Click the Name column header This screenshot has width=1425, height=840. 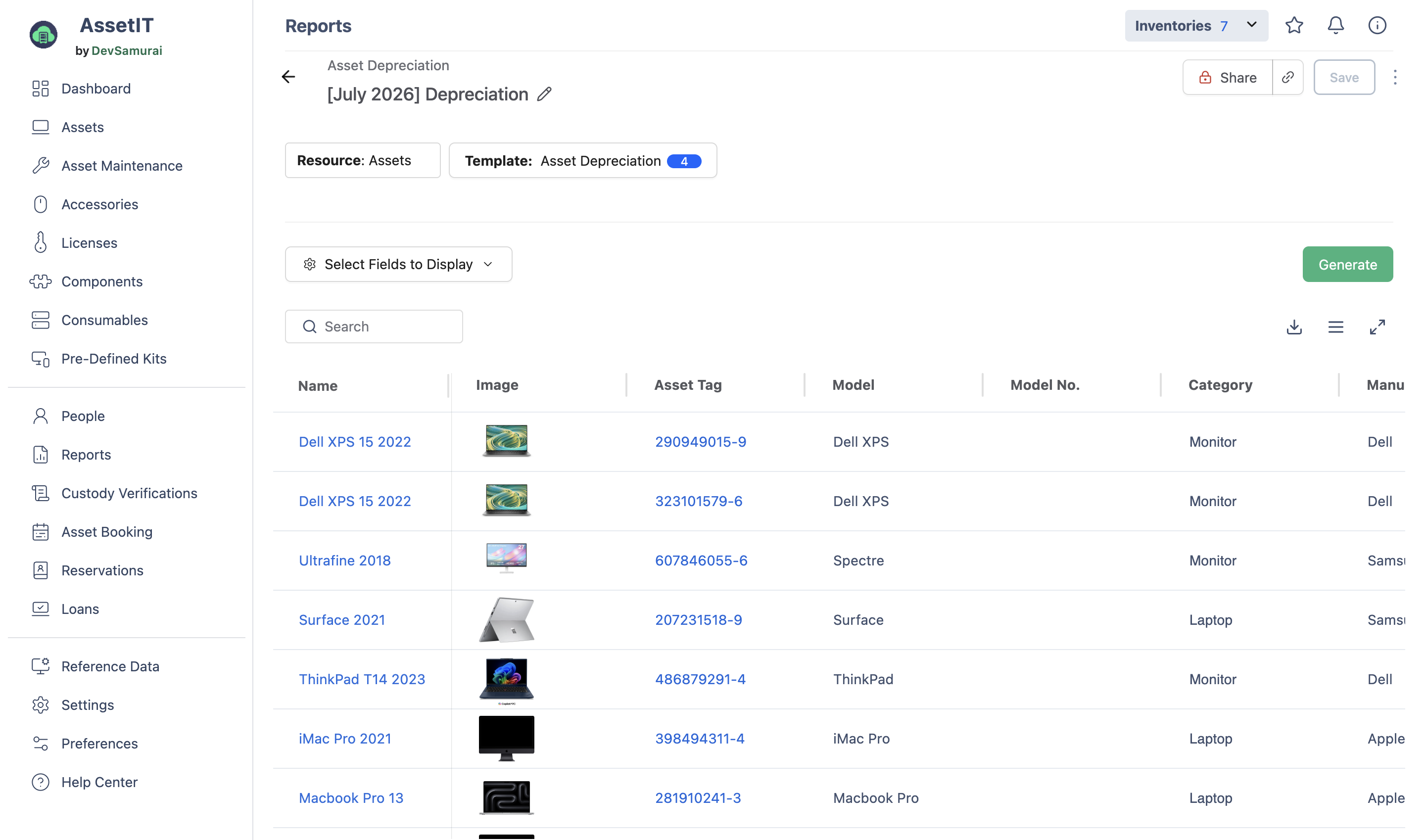point(318,385)
